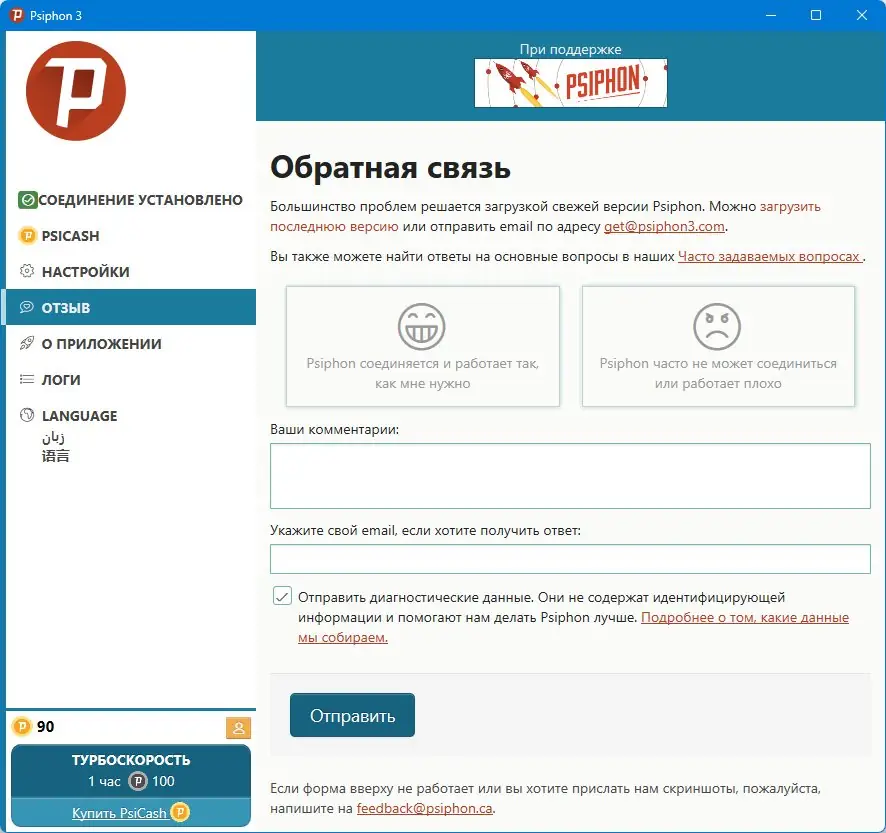Open the О ПРИЛОЖЕНИИ about section

[x=131, y=343]
